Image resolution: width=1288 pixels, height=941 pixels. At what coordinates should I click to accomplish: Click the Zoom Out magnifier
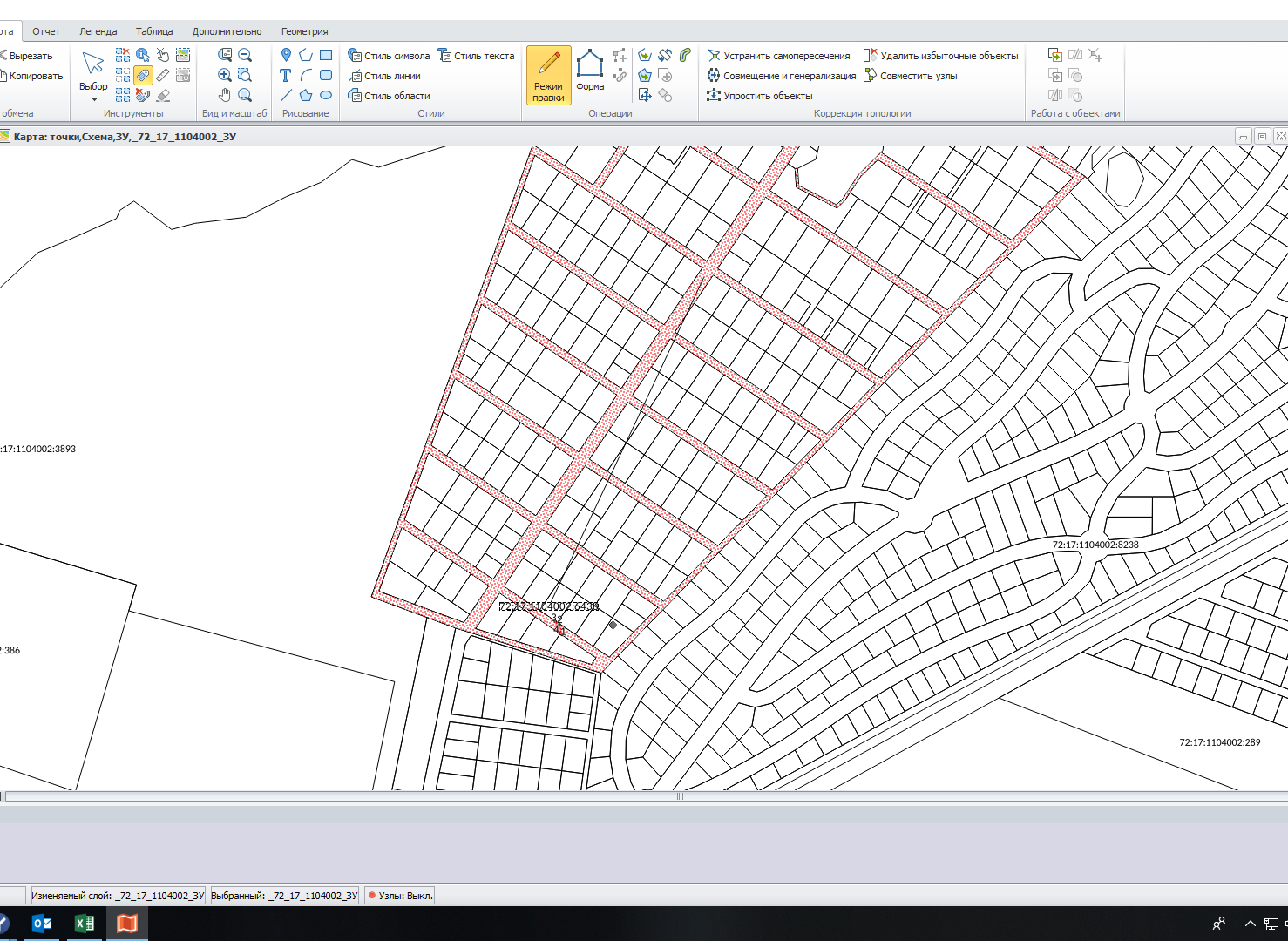point(245,55)
